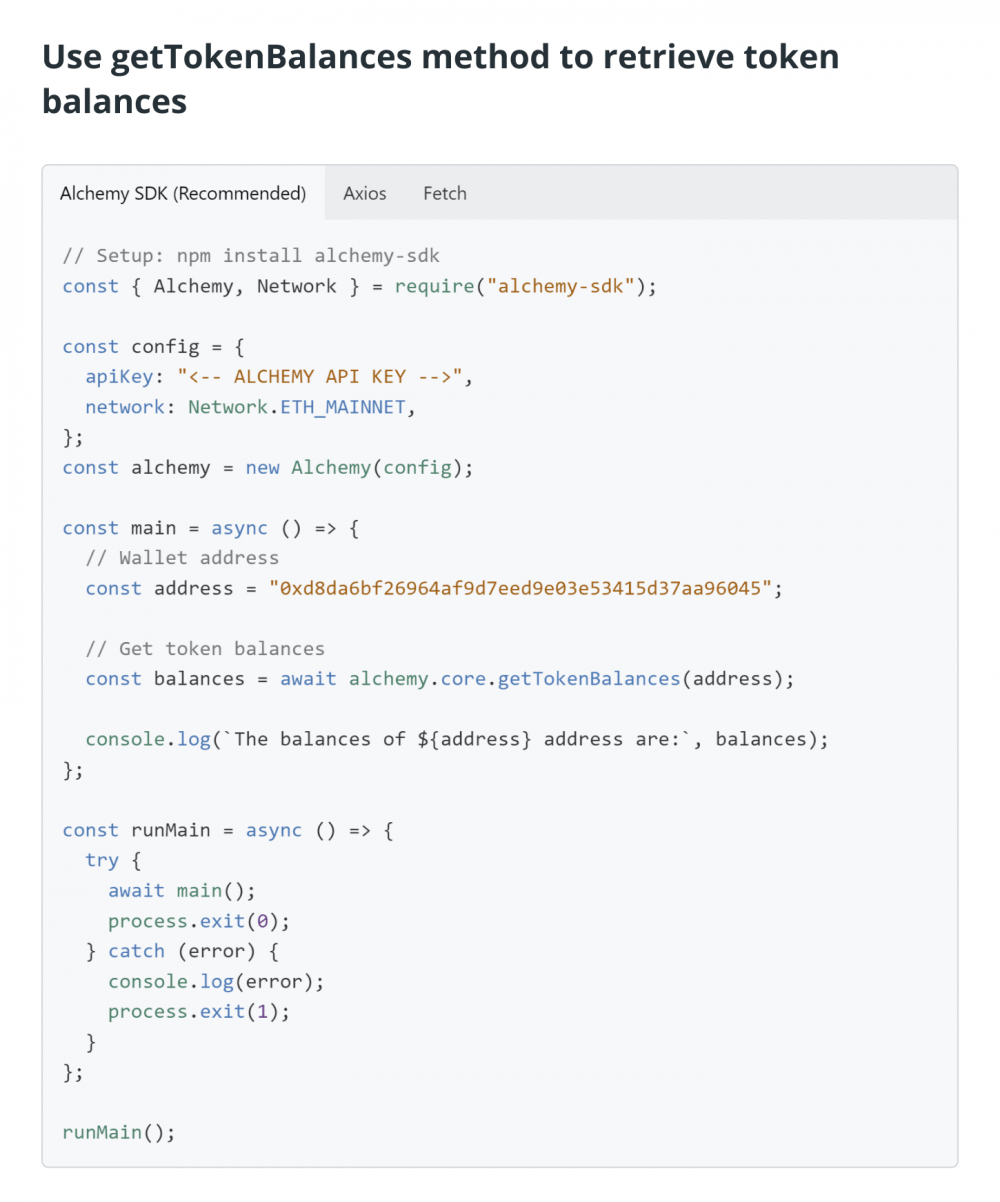The width and height of the screenshot is (1000, 1202).
Task: Click the "// Get token balances" comment
Action: coord(205,648)
